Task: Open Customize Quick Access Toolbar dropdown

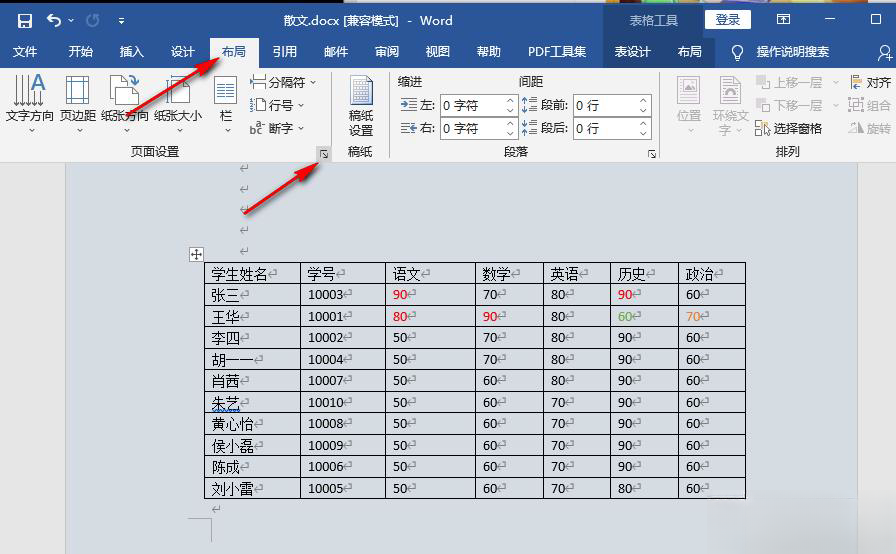Action: (x=121, y=21)
